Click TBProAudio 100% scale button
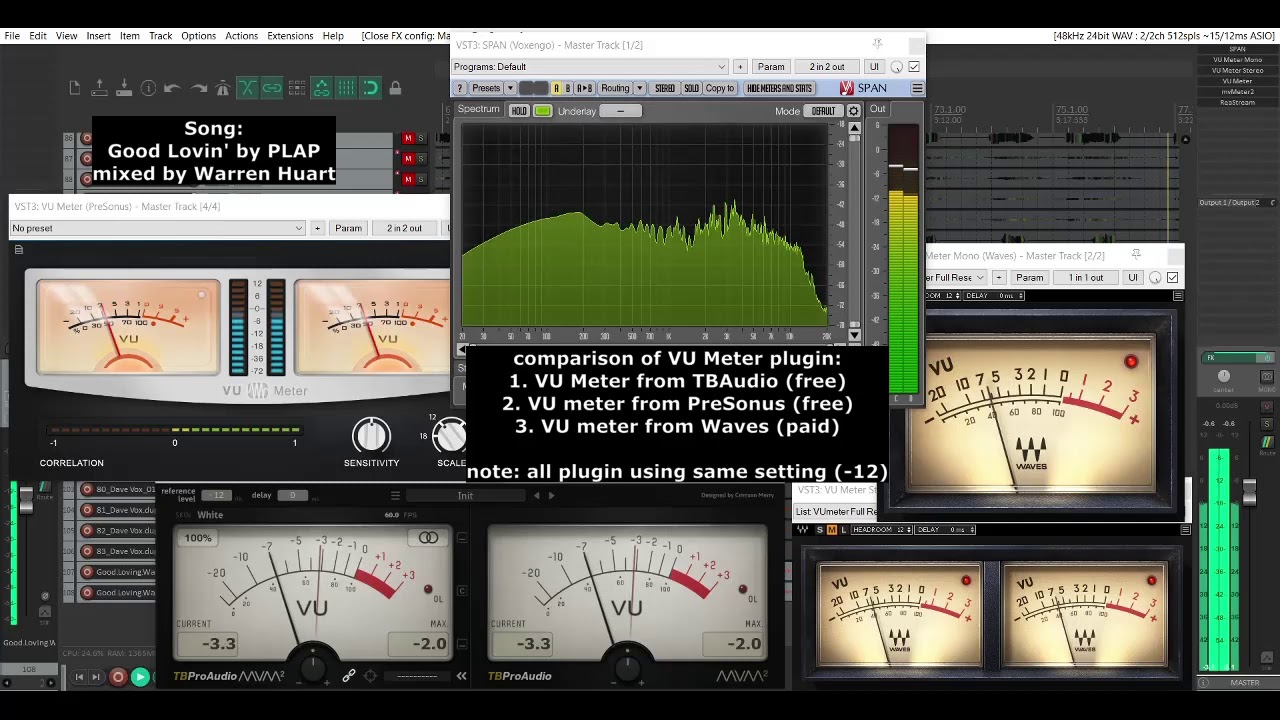Image resolution: width=1280 pixels, height=720 pixels. click(198, 538)
